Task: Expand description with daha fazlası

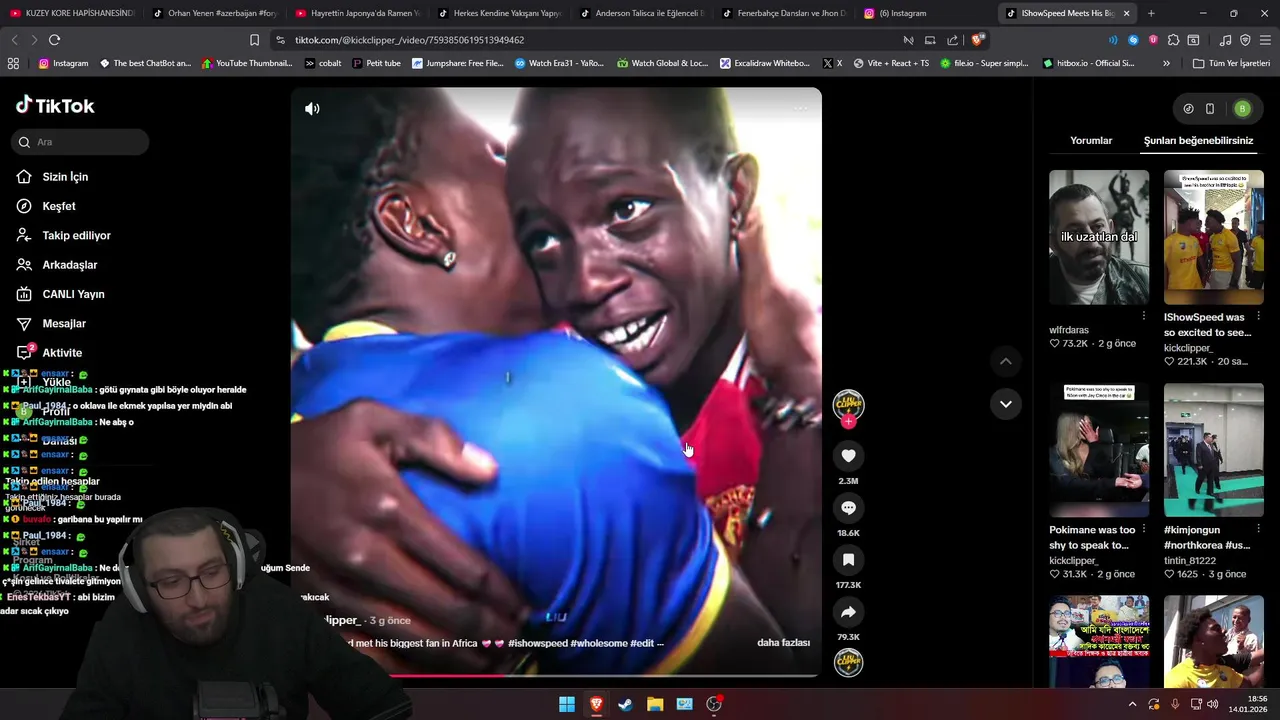Action: 783,643
